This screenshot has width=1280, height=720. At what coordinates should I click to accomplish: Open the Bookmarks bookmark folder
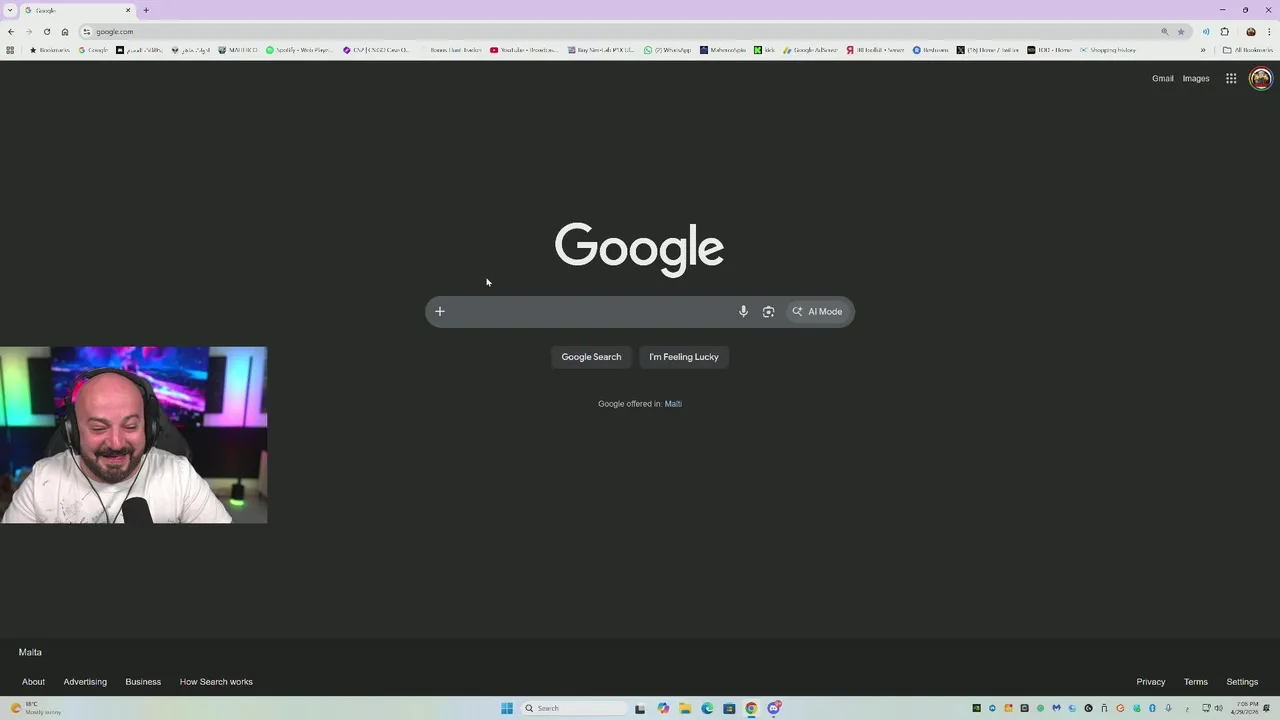pos(49,50)
